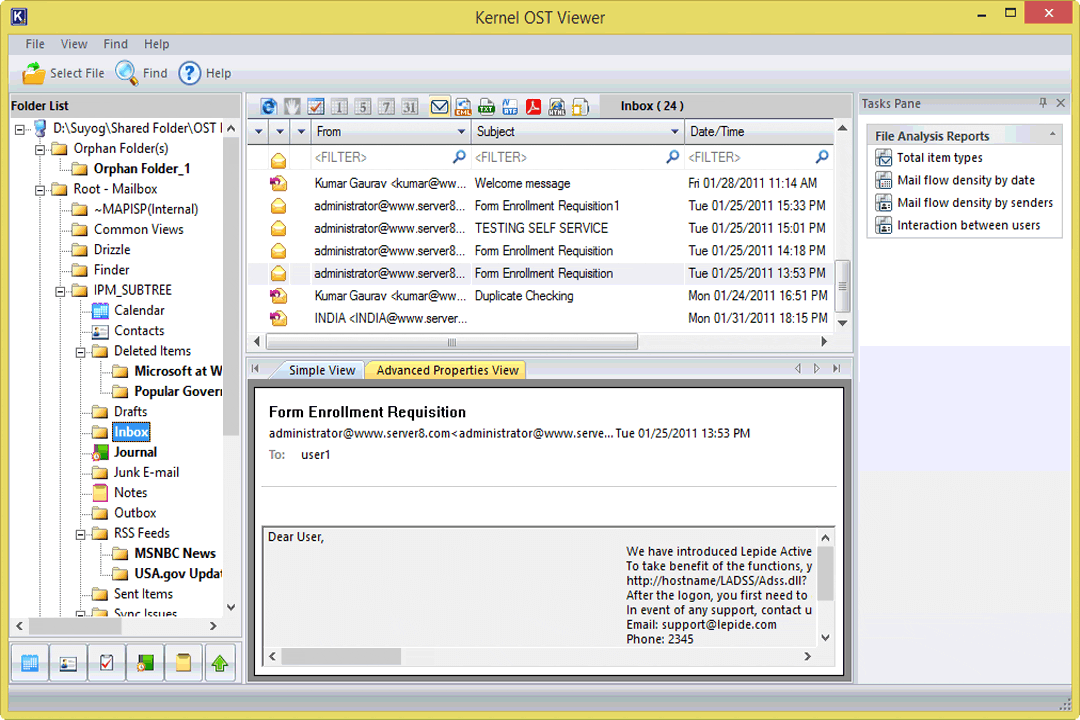Switch to the 31-day month calendar view
Image resolution: width=1080 pixels, height=720 pixels.
pyautogui.click(x=410, y=106)
